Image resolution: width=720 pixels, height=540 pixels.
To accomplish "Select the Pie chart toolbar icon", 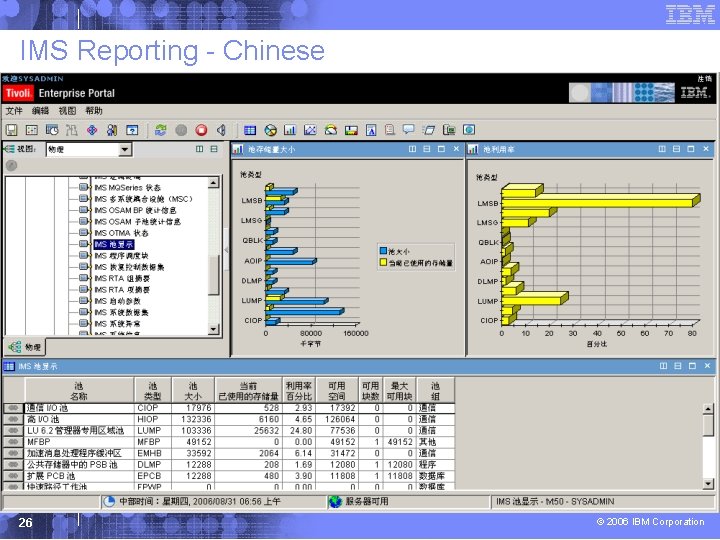I will (270, 130).
